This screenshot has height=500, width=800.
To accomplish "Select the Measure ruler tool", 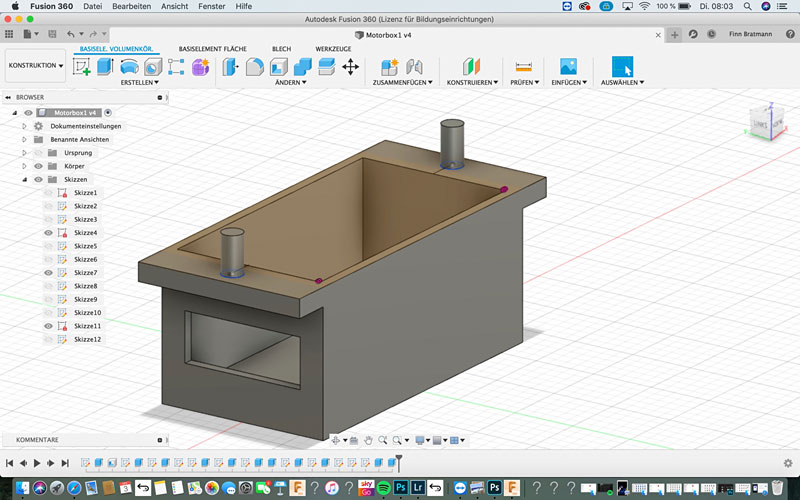I will (524, 67).
